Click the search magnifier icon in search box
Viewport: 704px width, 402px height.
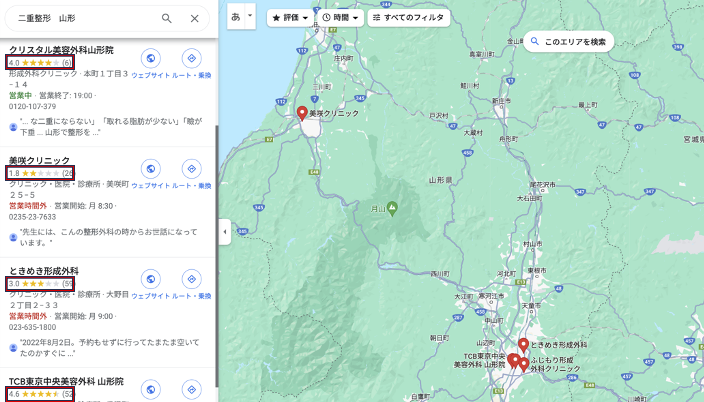click(x=167, y=18)
